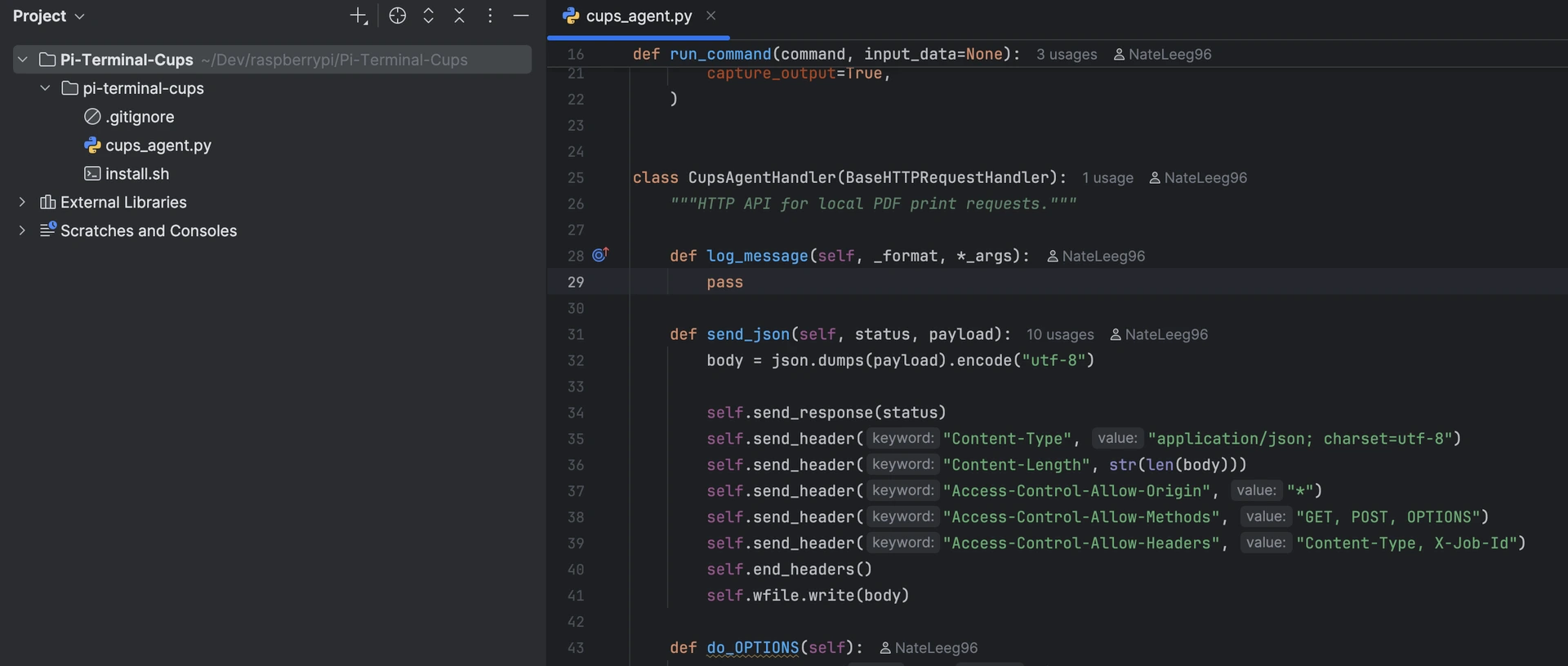Select cups_agent.py in the project tree

pyautogui.click(x=158, y=145)
